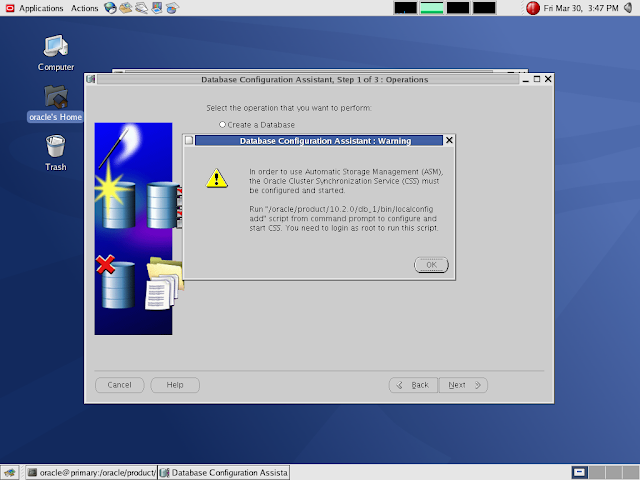
Task: Click OK in the Warning dialog
Action: [431, 265]
